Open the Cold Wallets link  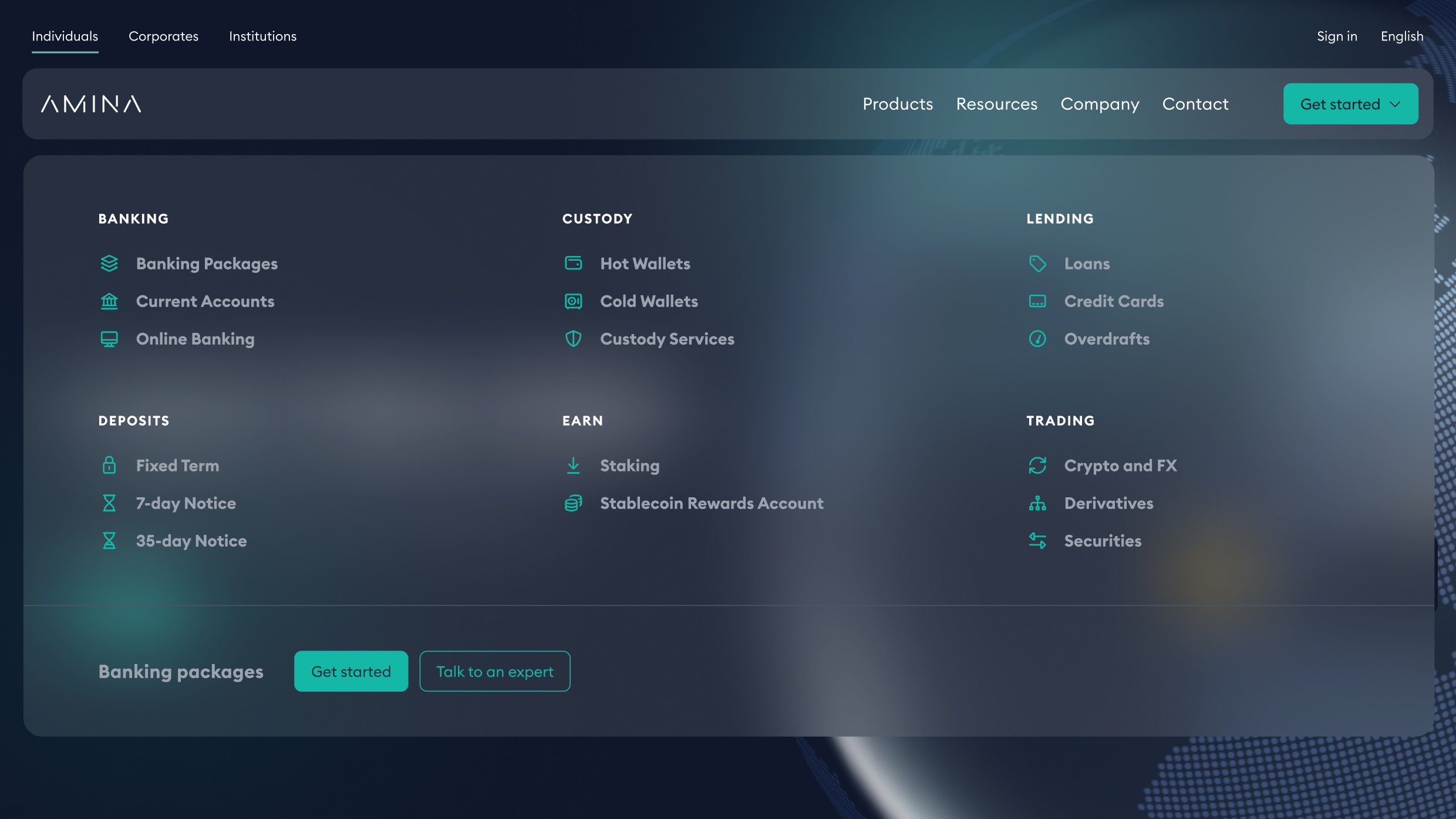tap(649, 301)
